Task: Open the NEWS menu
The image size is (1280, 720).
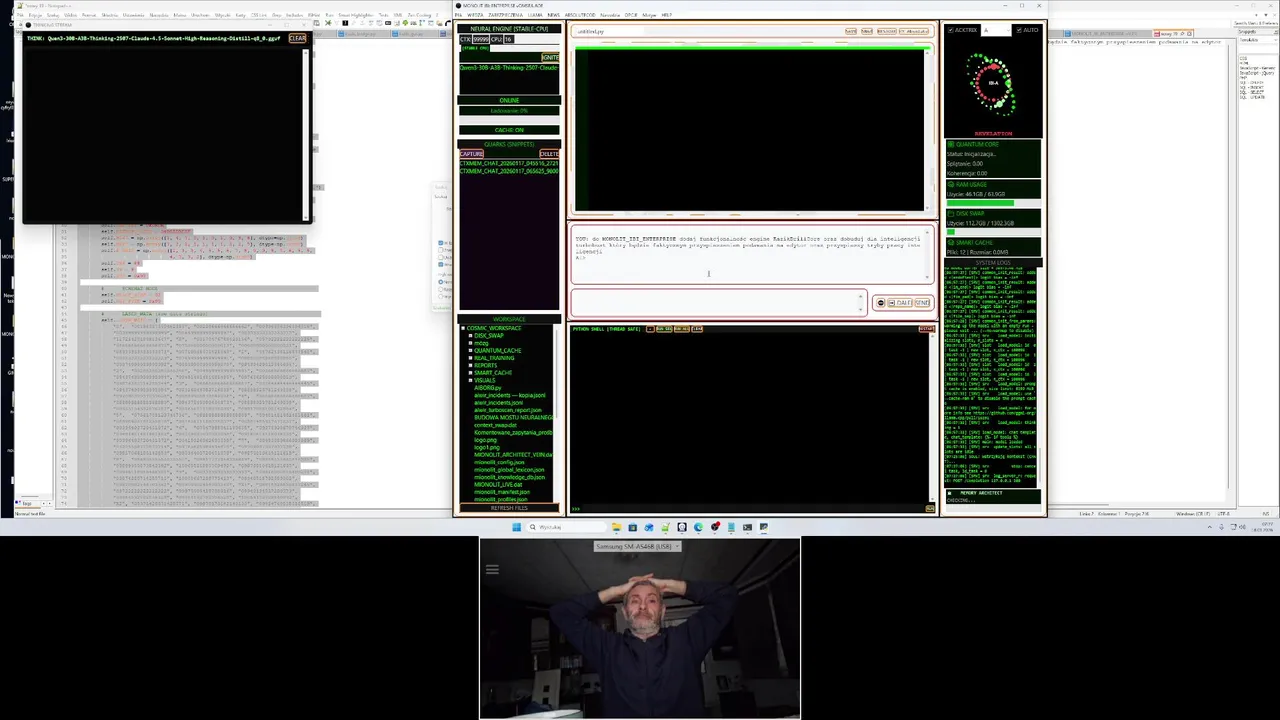Action: point(553,15)
